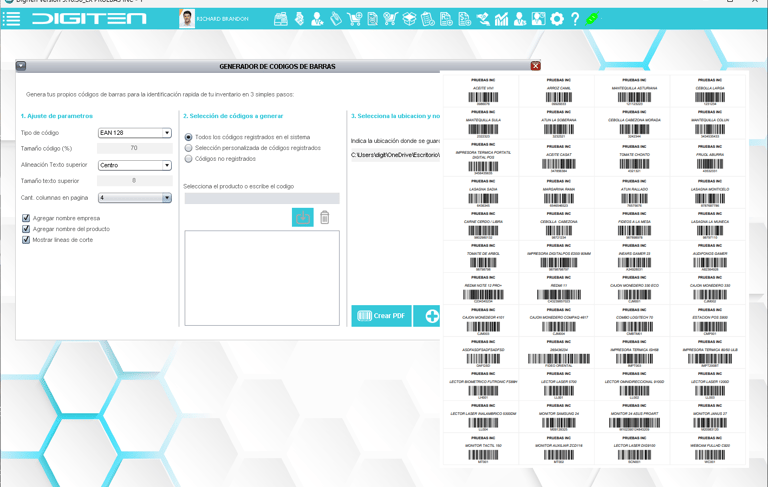768x487 pixels.
Task: Click the '3. Selecciona la ubicacion' heading
Action: point(395,116)
